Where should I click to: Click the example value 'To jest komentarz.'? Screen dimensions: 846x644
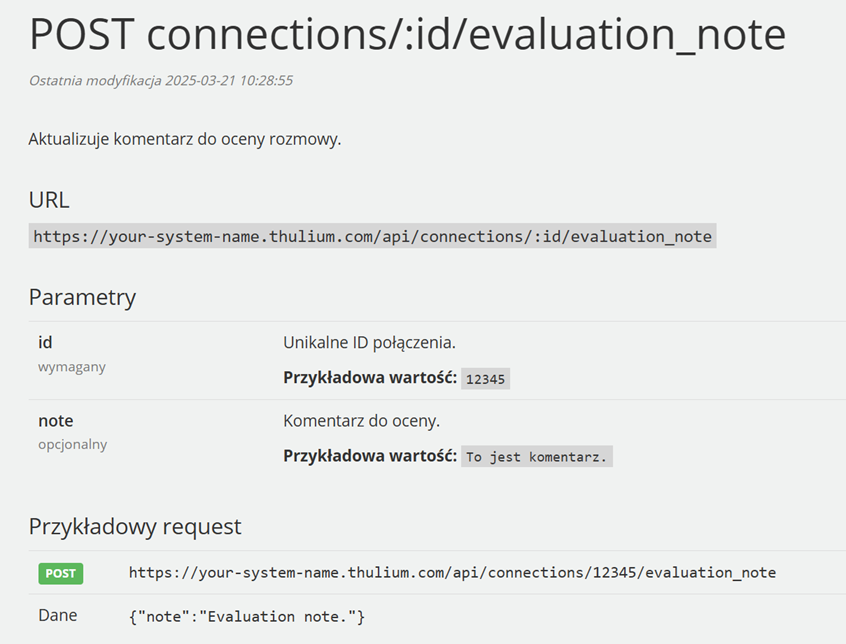tap(536, 457)
